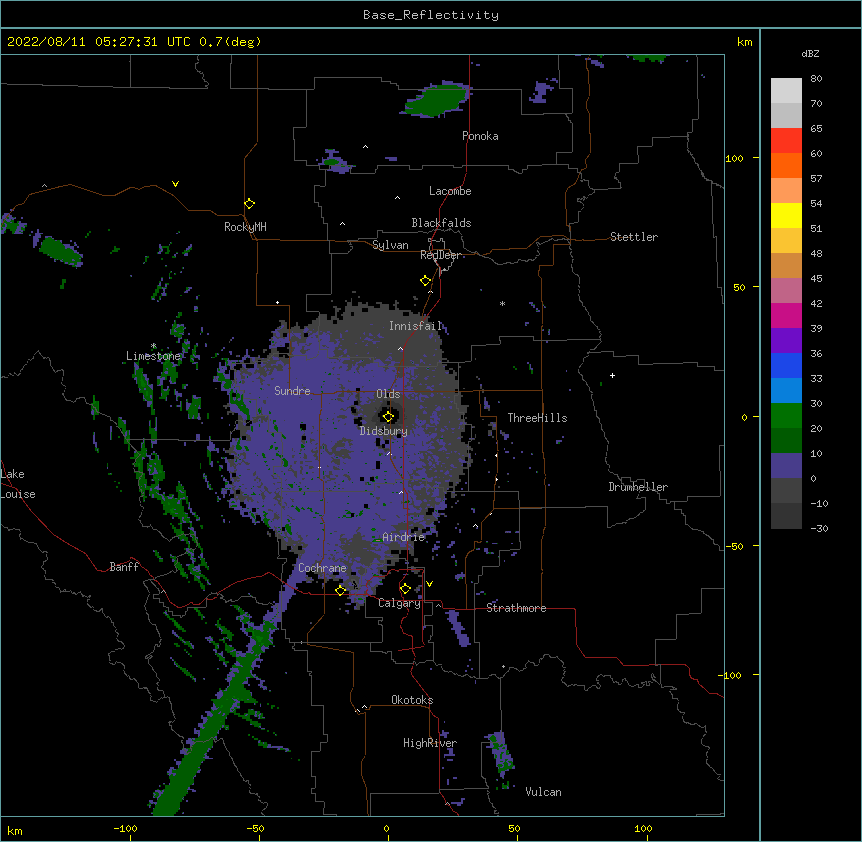Click the asterisk marker above Limestone
This screenshot has width=862, height=842.
click(153, 346)
